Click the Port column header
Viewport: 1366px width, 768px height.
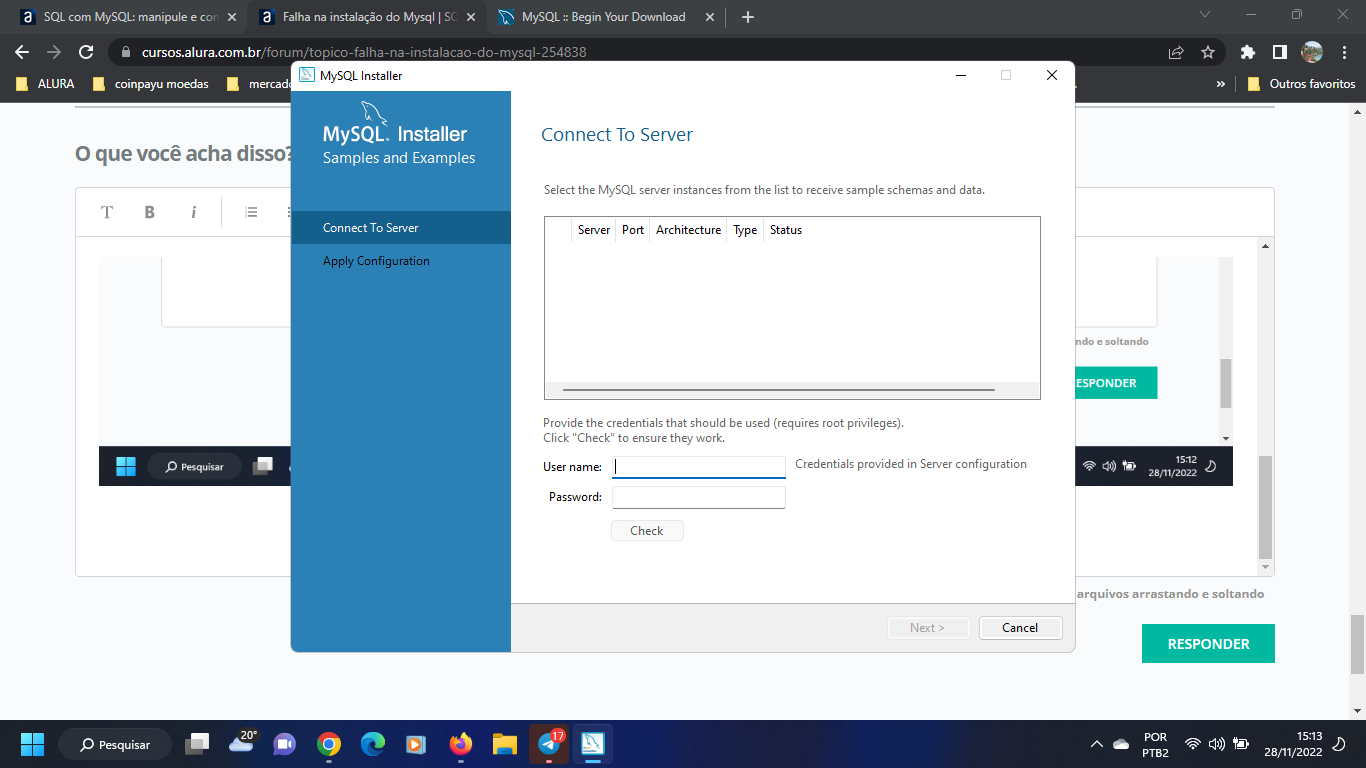click(633, 230)
